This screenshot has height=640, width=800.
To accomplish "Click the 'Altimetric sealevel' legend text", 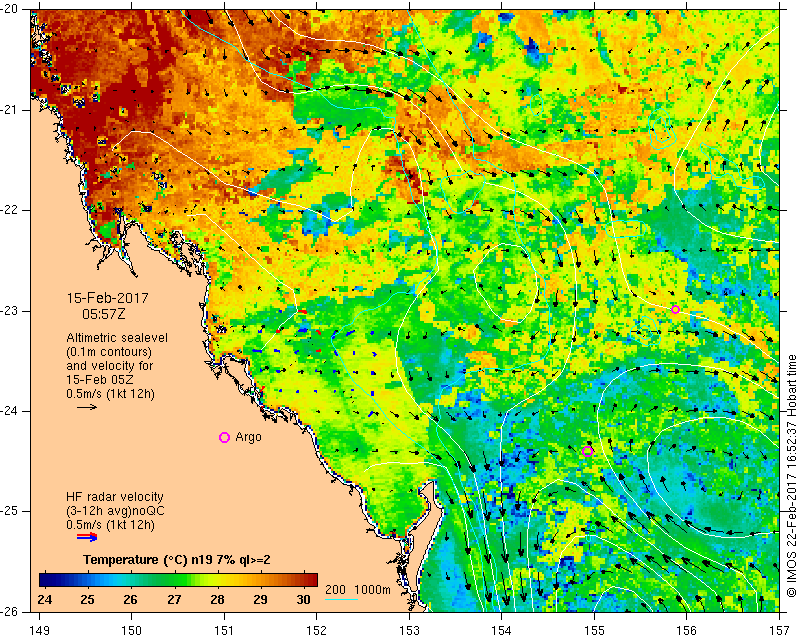I will (x=117, y=338).
